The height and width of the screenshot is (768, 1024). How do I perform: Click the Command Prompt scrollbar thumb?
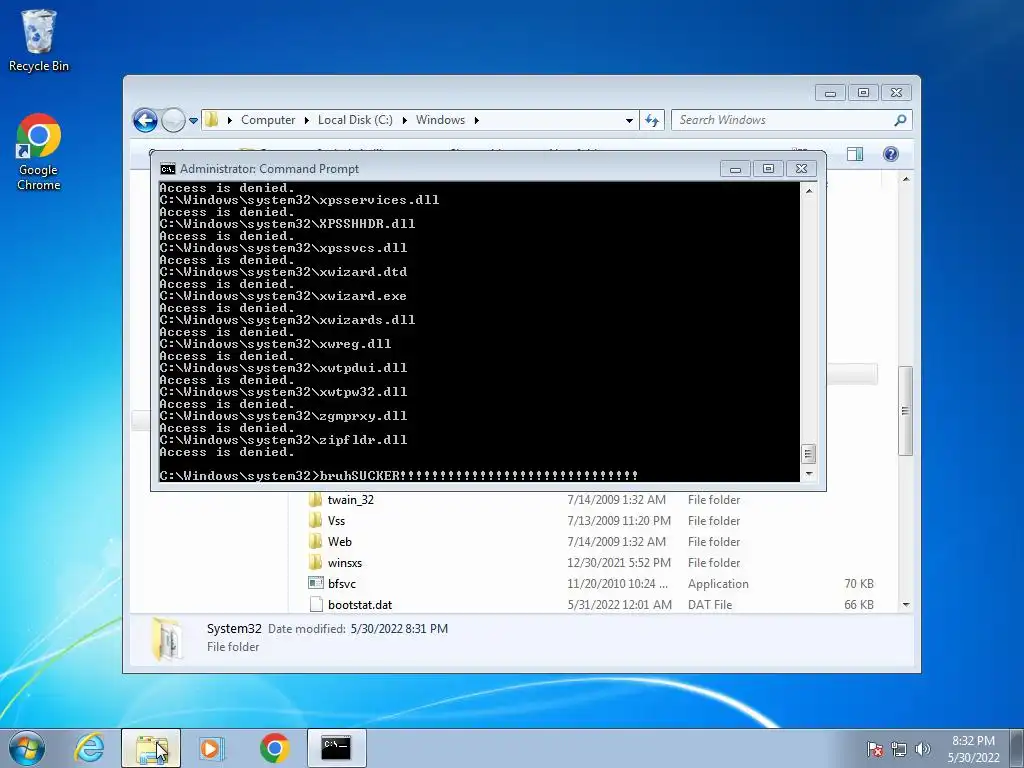pos(808,453)
